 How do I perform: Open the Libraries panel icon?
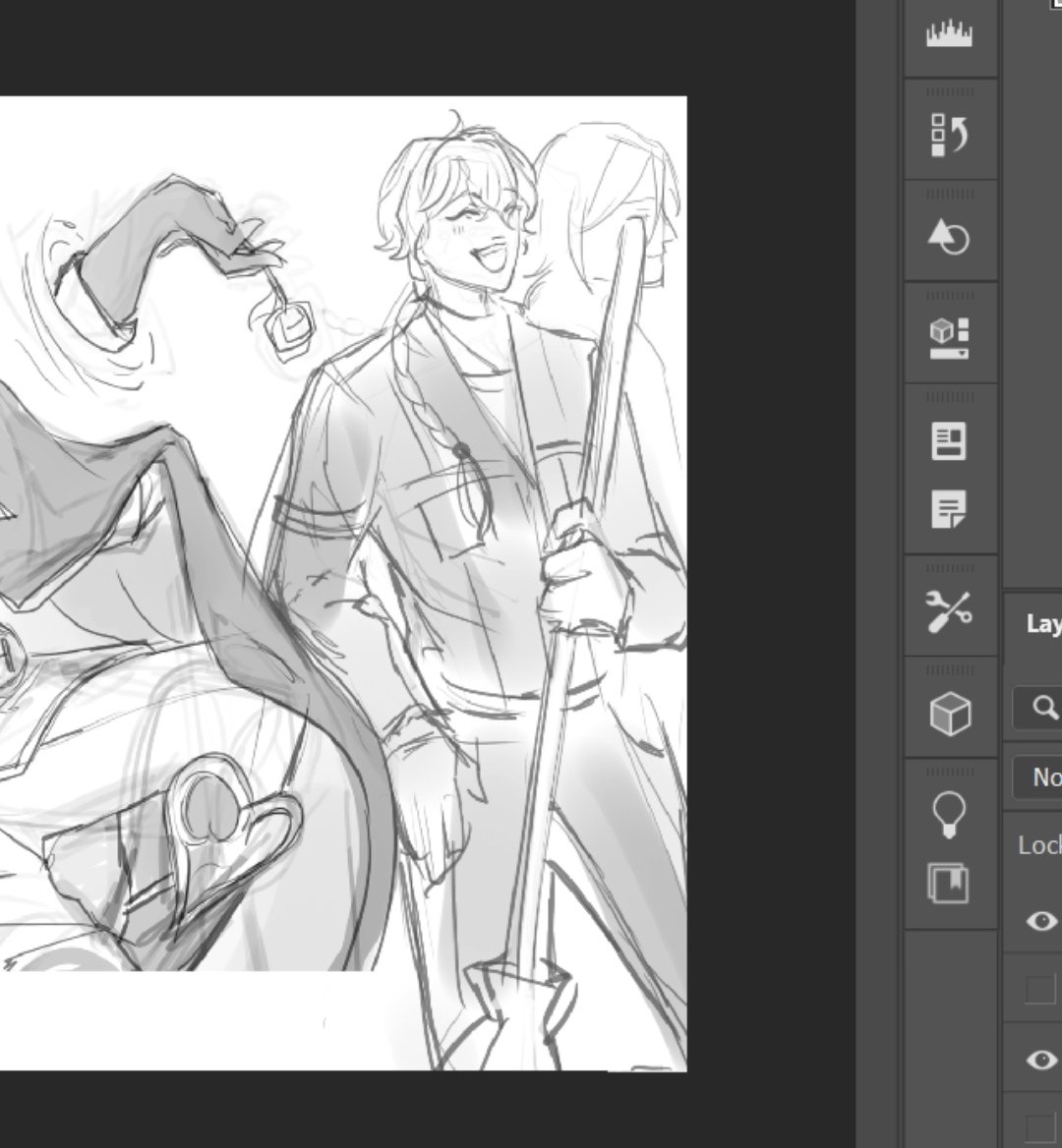point(949,883)
